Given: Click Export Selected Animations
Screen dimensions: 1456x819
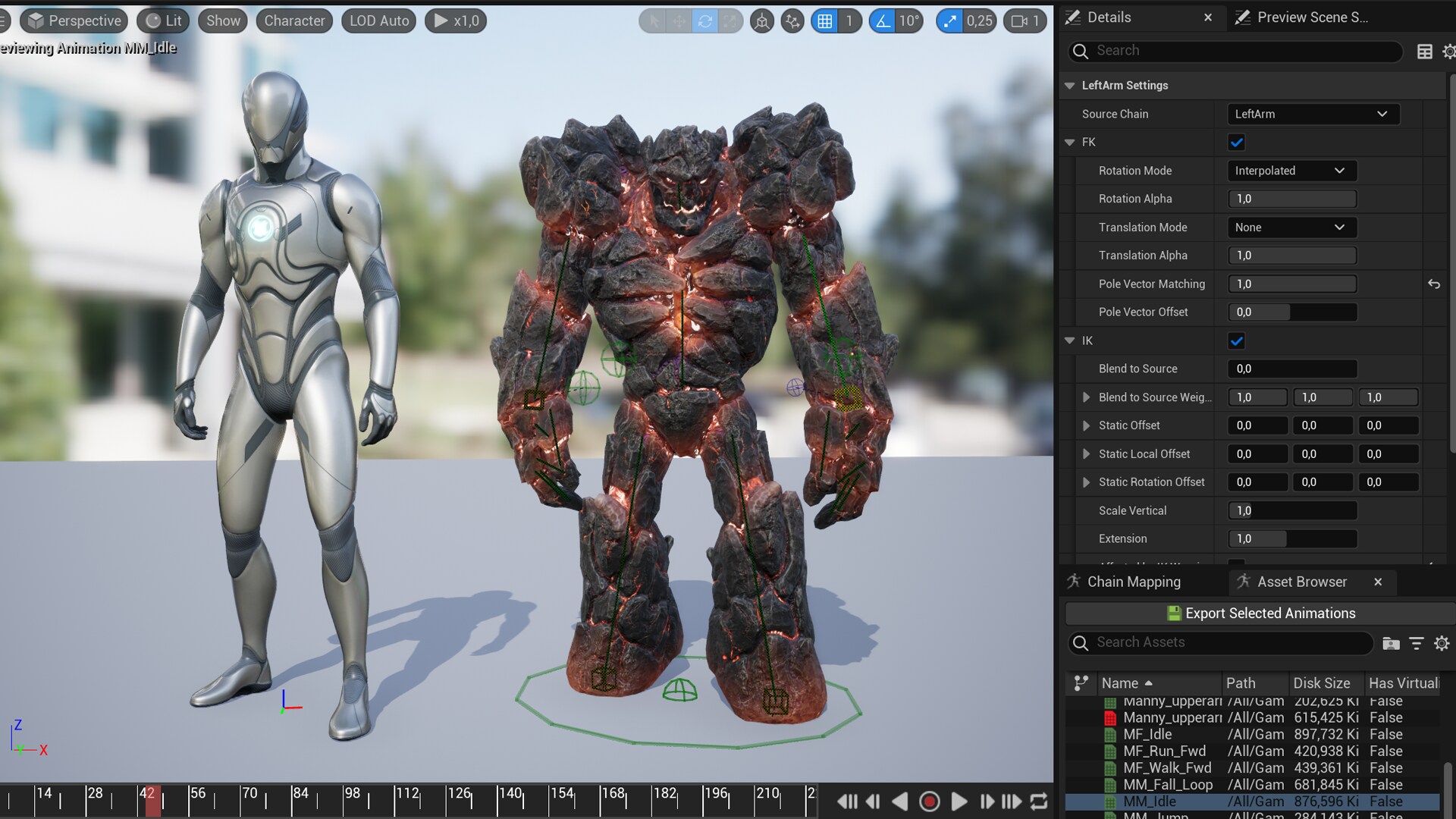Looking at the screenshot, I should tap(1259, 613).
